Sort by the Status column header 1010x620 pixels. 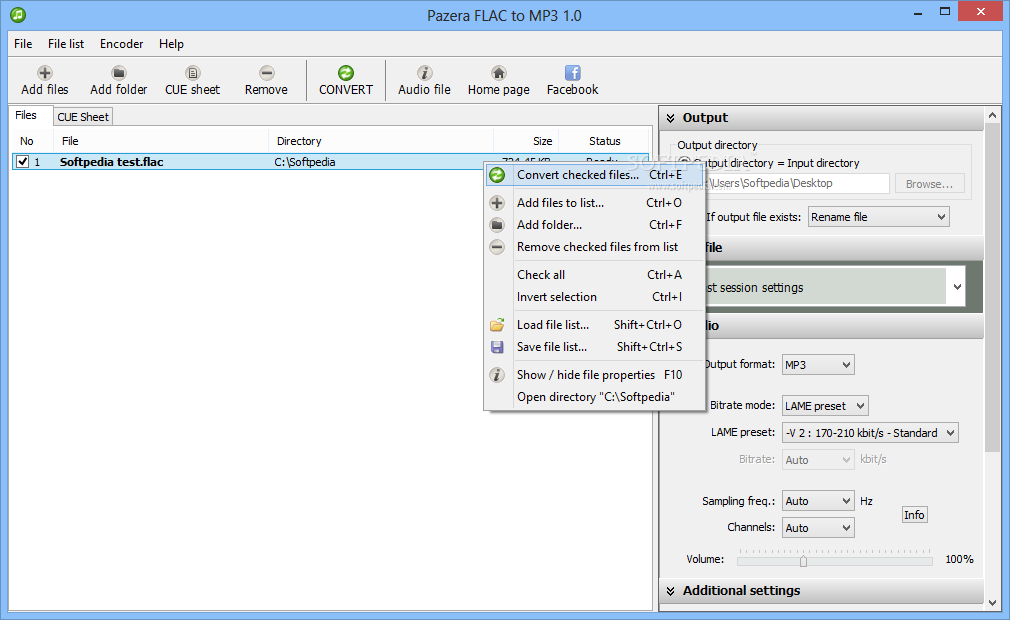pos(604,141)
